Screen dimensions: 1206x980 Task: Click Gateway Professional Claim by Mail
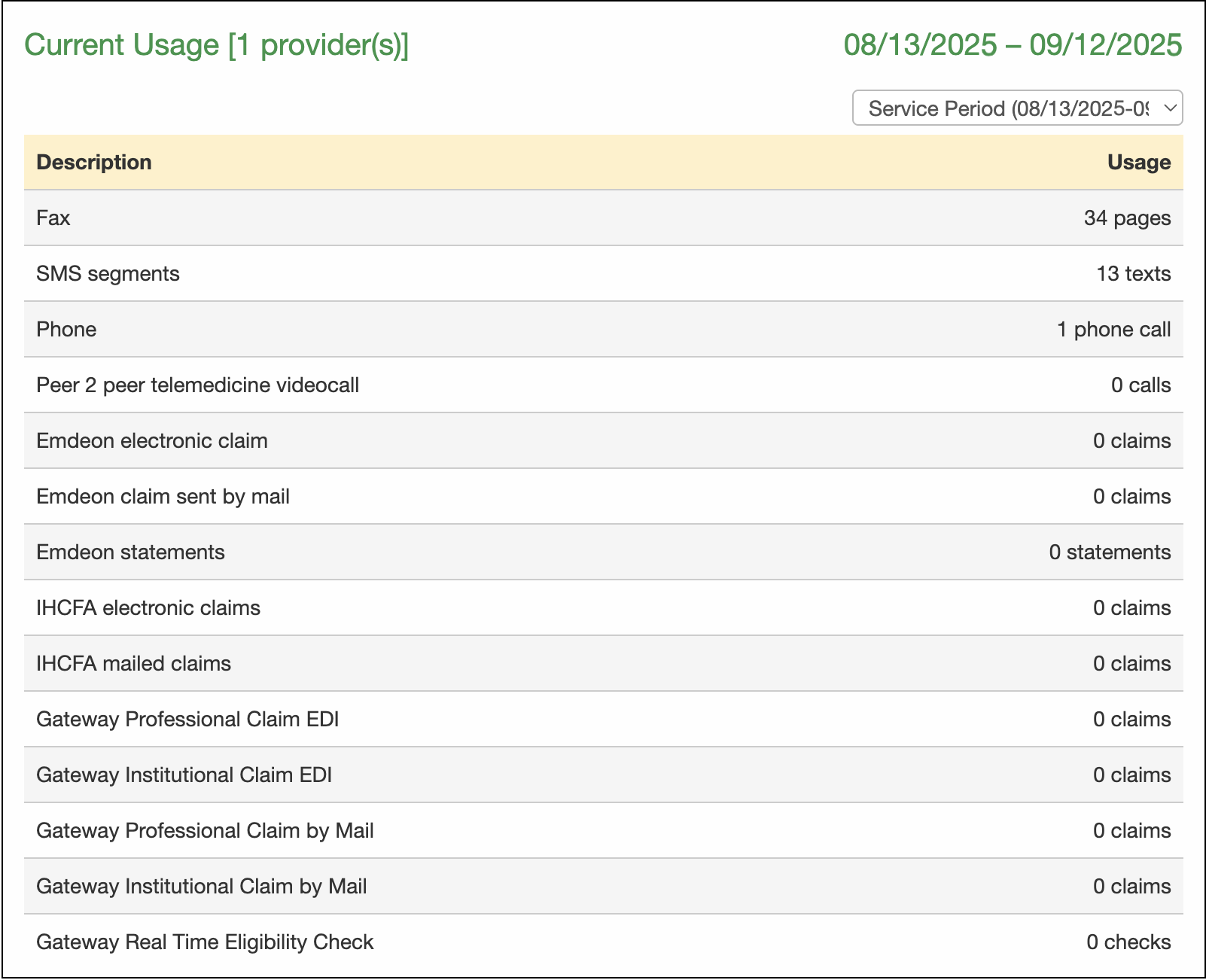point(205,831)
